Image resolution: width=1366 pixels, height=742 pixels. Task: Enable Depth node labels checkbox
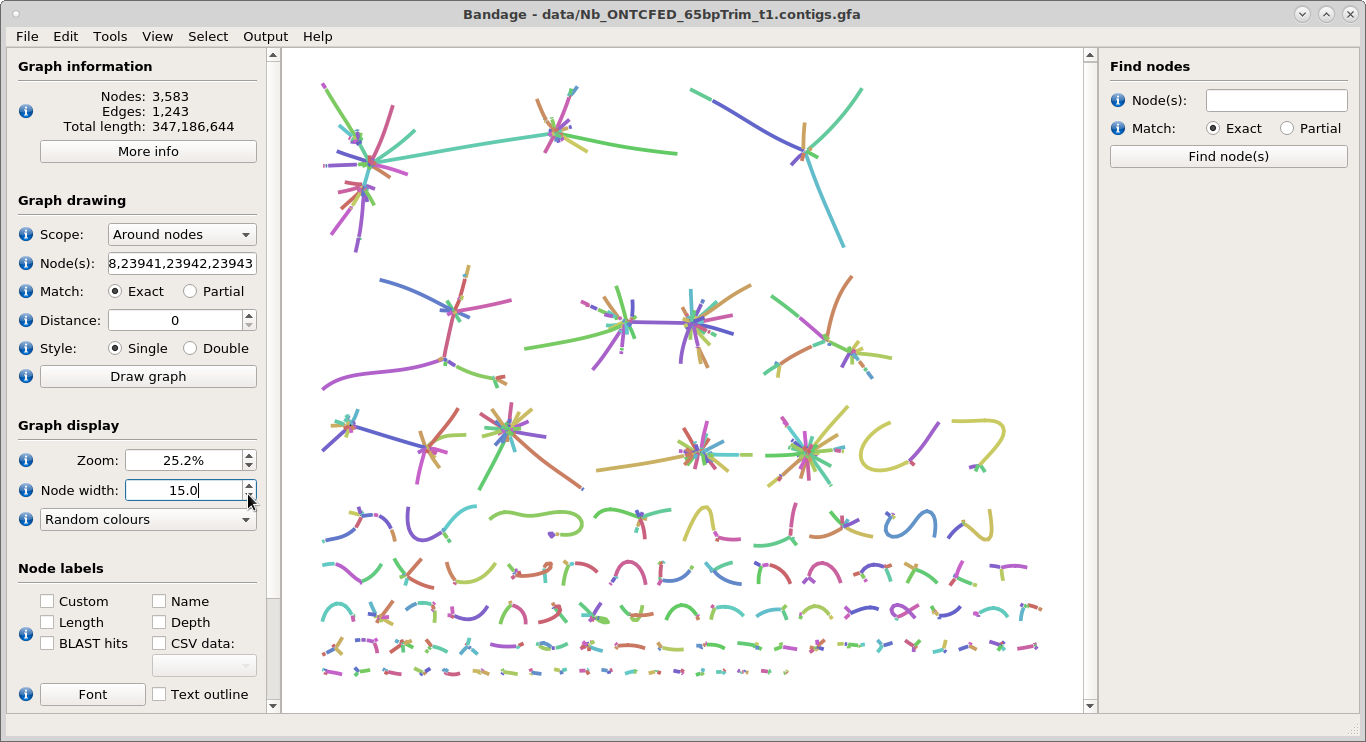click(159, 622)
